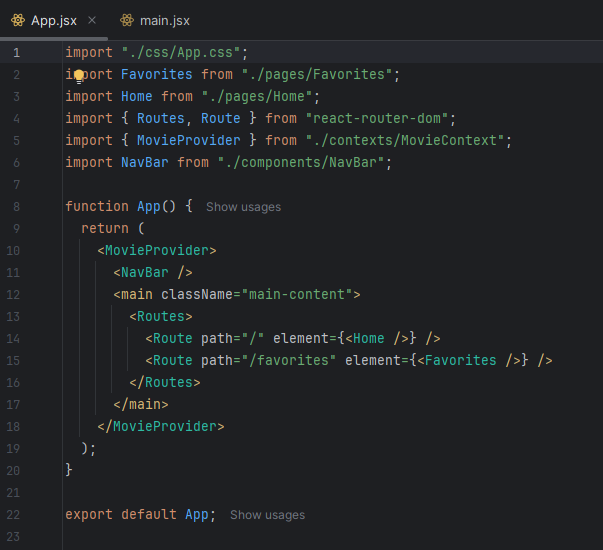Show usages of the App function
The height and width of the screenshot is (550, 603).
[243, 207]
